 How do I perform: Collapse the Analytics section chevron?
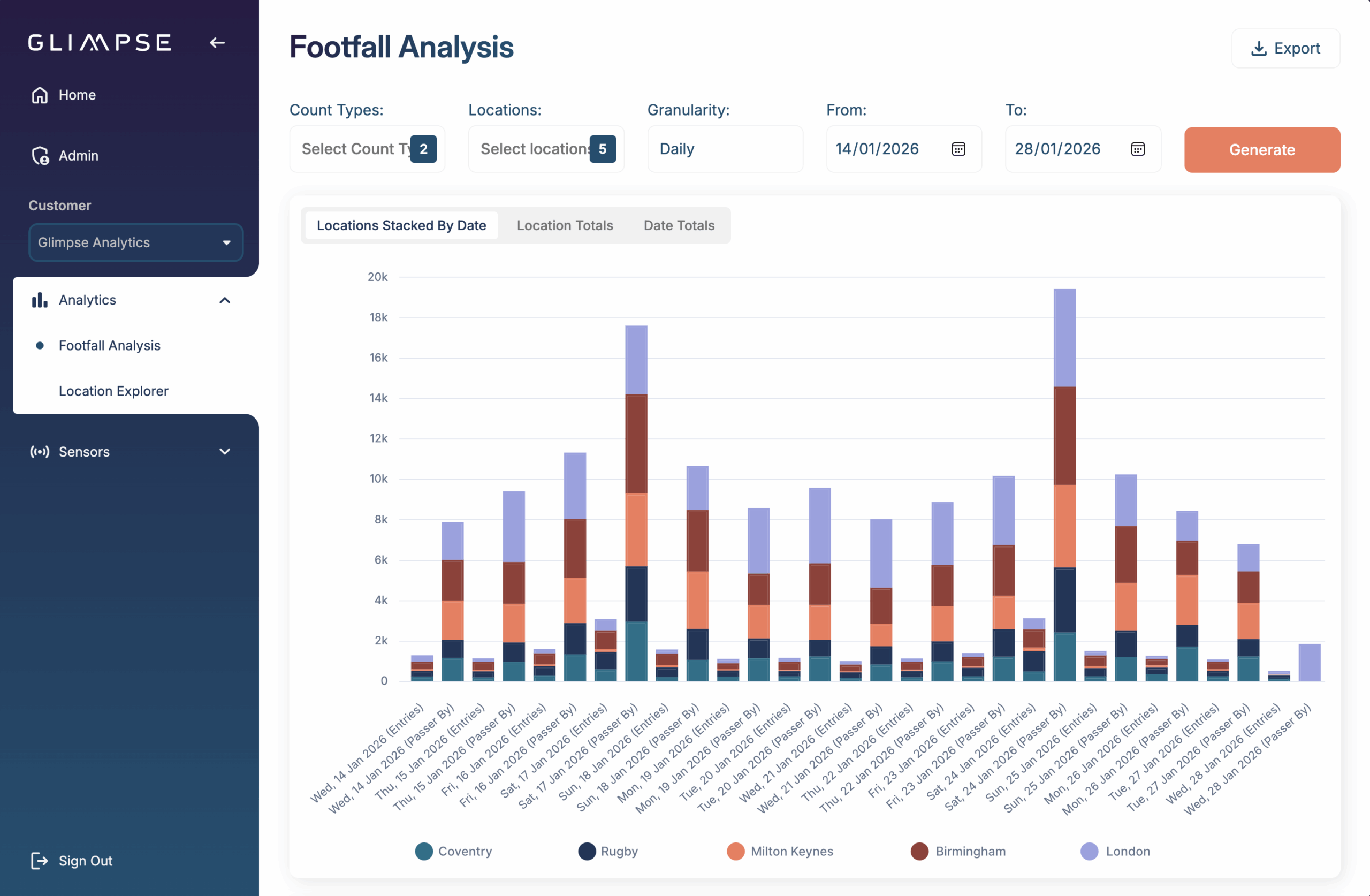[225, 300]
